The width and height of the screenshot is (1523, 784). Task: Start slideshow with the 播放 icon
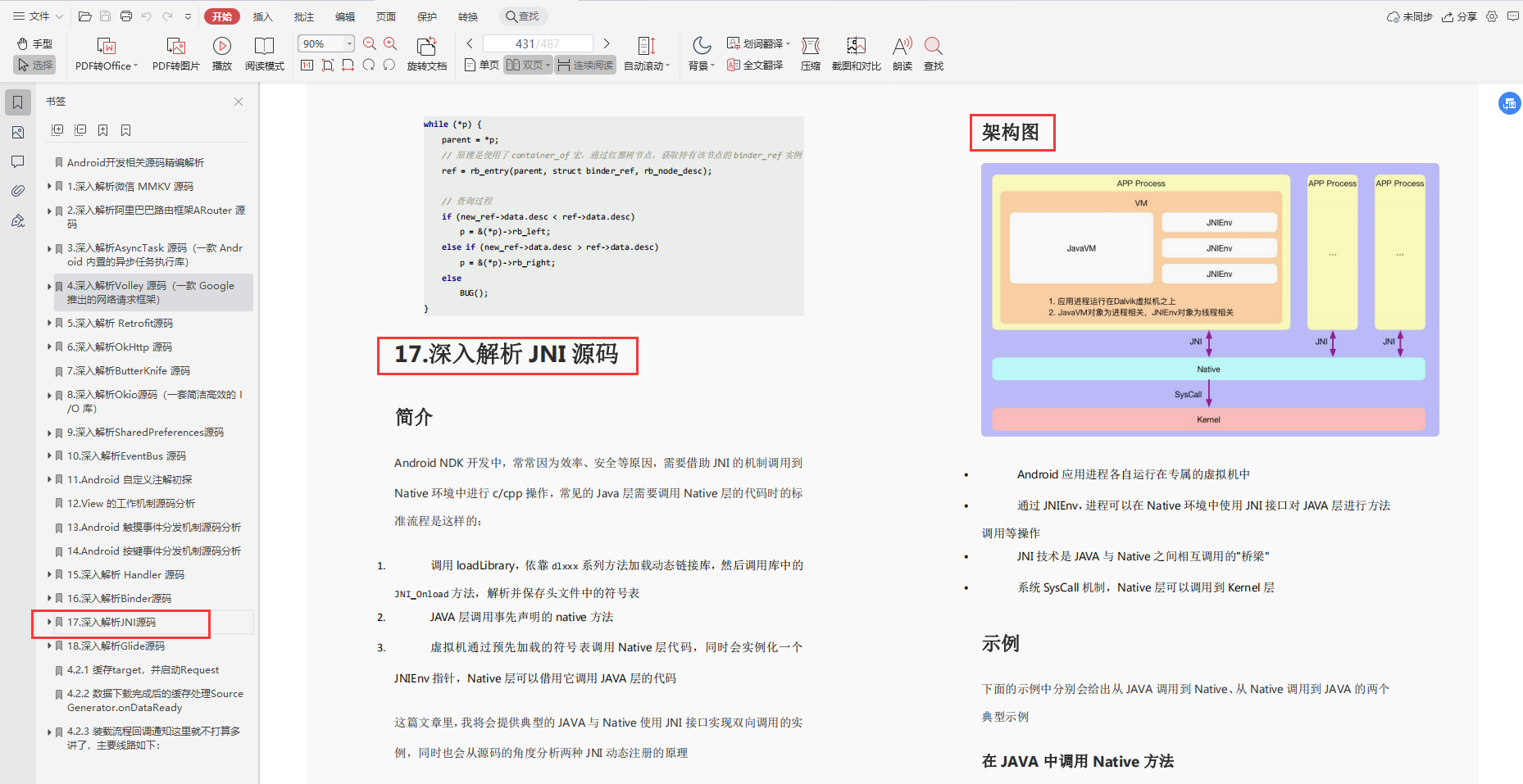(221, 46)
